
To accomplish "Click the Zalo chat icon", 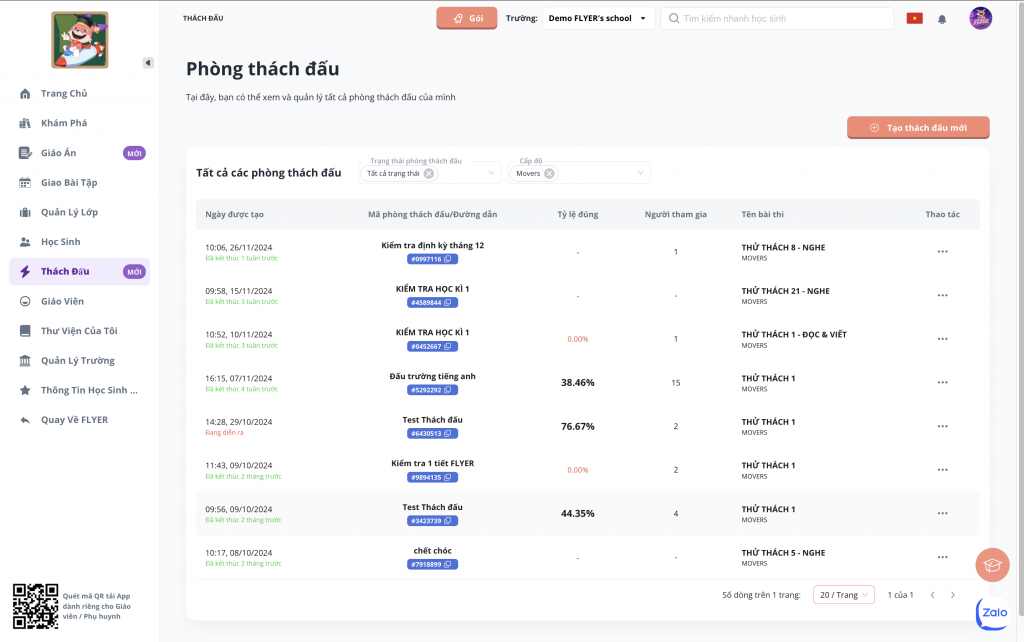I will [992, 612].
